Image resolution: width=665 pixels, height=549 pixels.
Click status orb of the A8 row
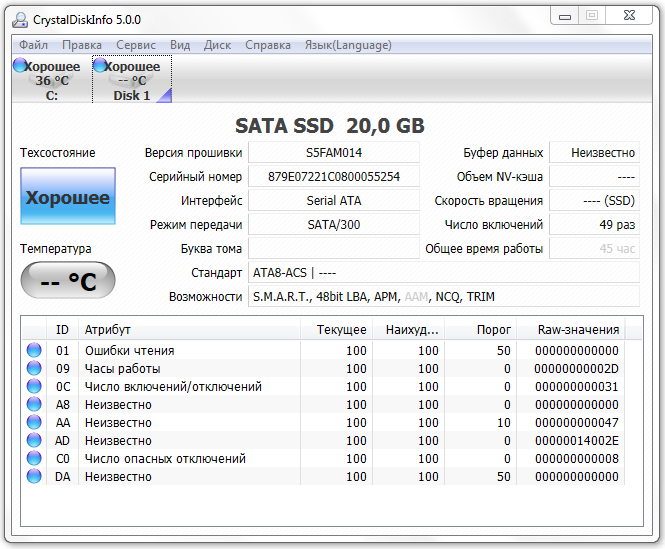click(34, 404)
